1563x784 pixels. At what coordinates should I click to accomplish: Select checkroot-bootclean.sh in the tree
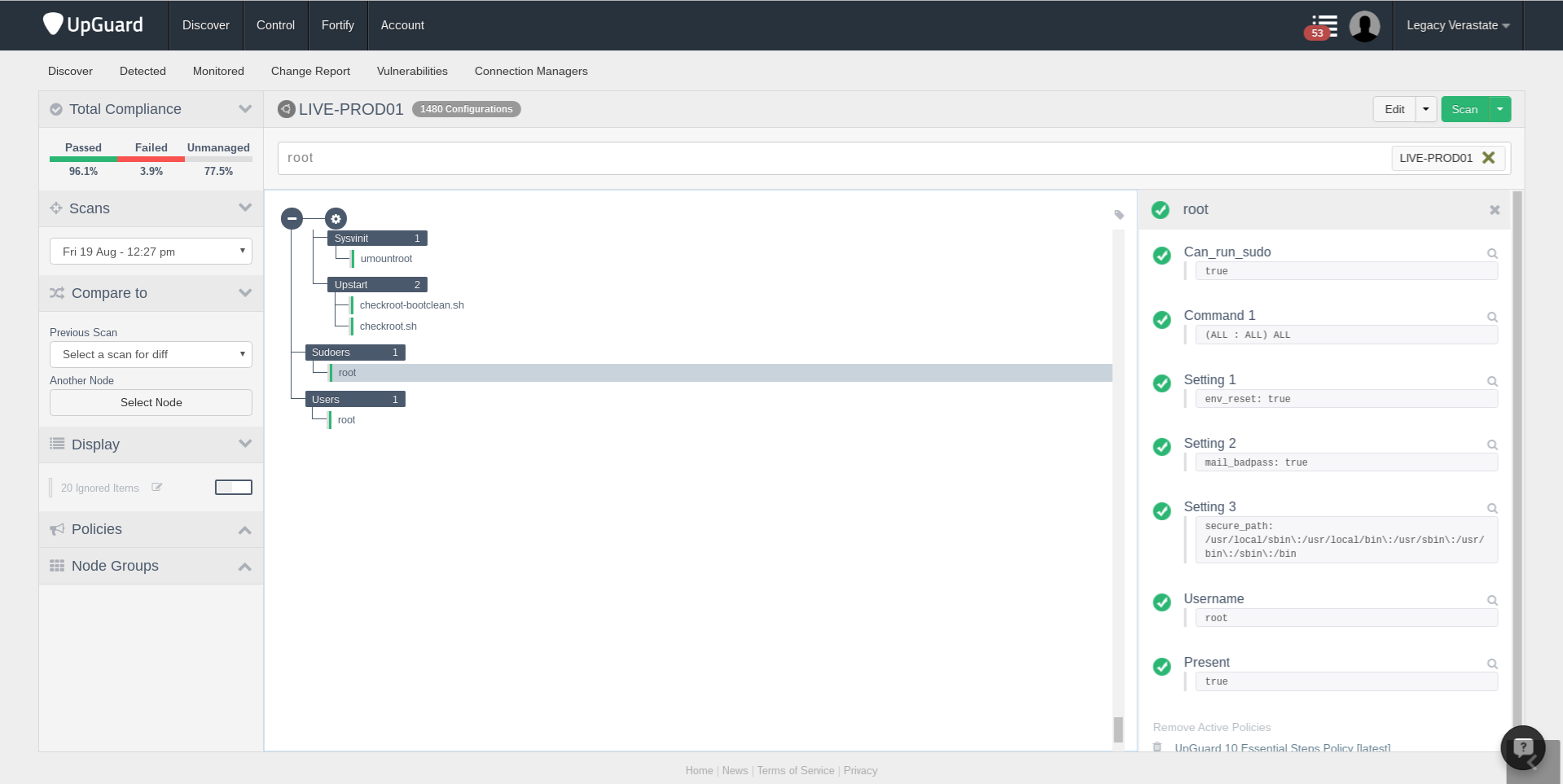coord(411,305)
